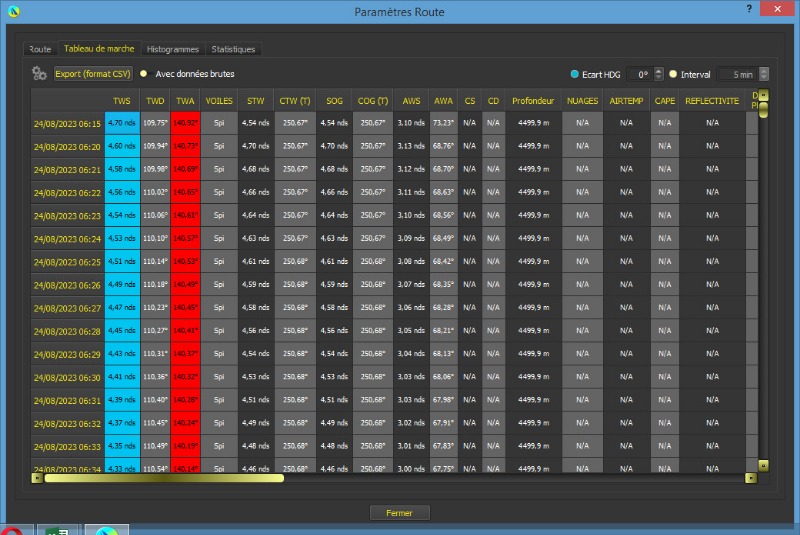Enable the Interval option
Image resolution: width=800 pixels, height=535 pixels.
click(x=673, y=74)
